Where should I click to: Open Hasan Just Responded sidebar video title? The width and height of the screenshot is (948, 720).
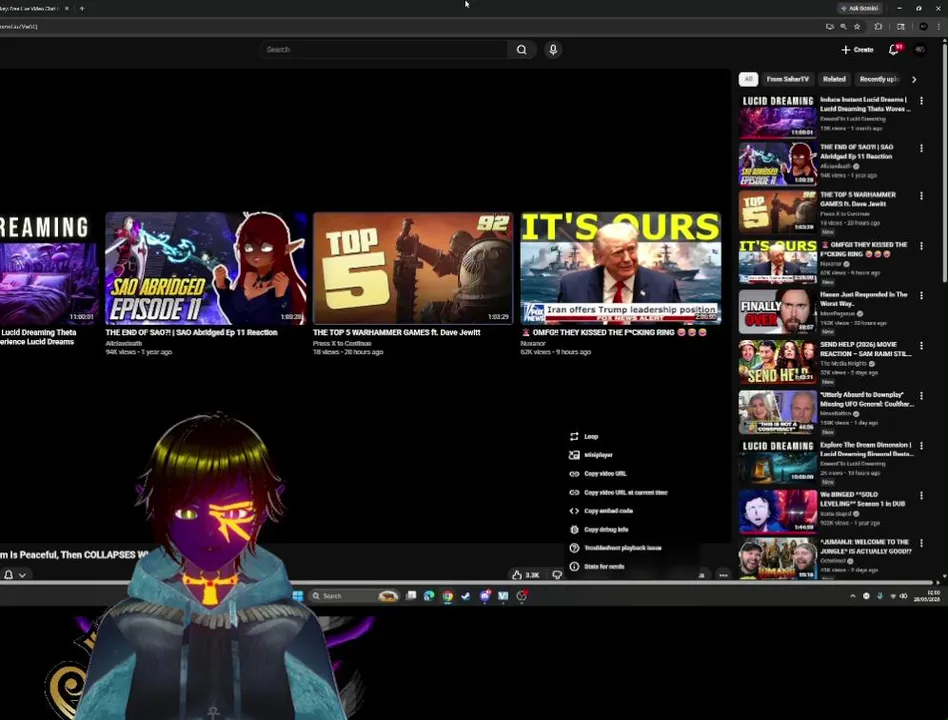click(x=864, y=299)
